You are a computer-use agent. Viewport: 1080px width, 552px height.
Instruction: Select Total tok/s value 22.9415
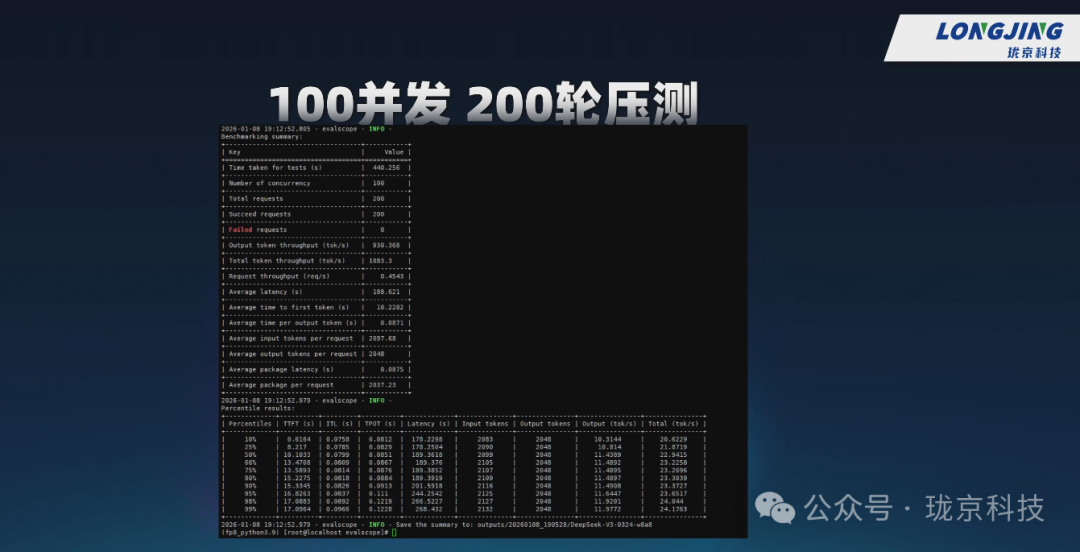point(675,455)
